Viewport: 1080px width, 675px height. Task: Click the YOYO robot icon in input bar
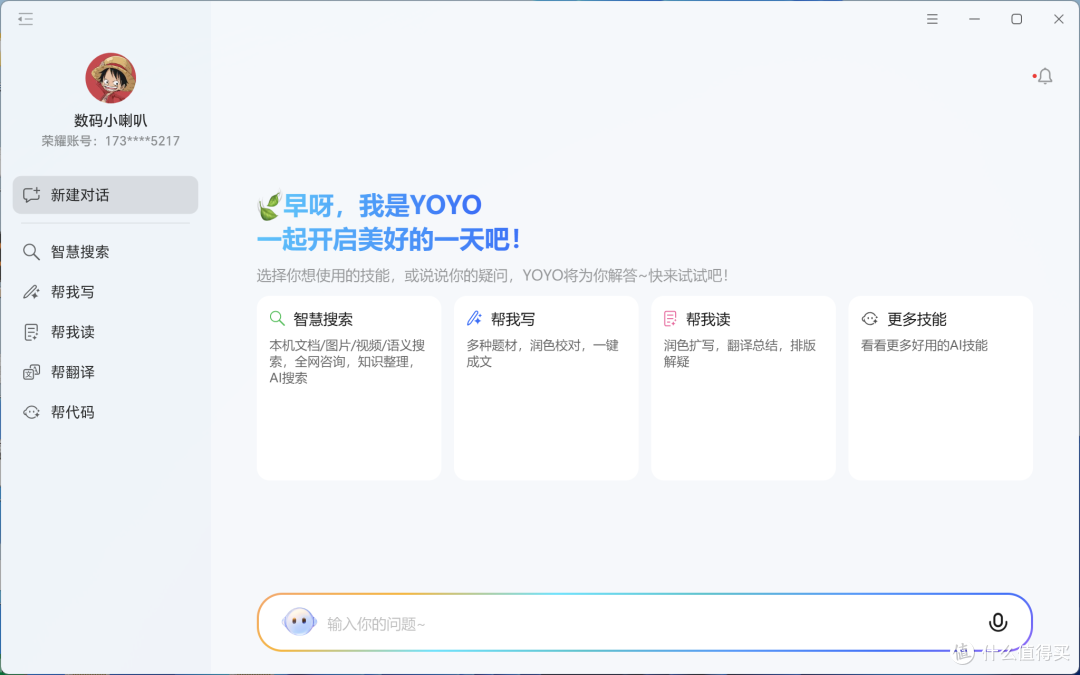pyautogui.click(x=299, y=622)
